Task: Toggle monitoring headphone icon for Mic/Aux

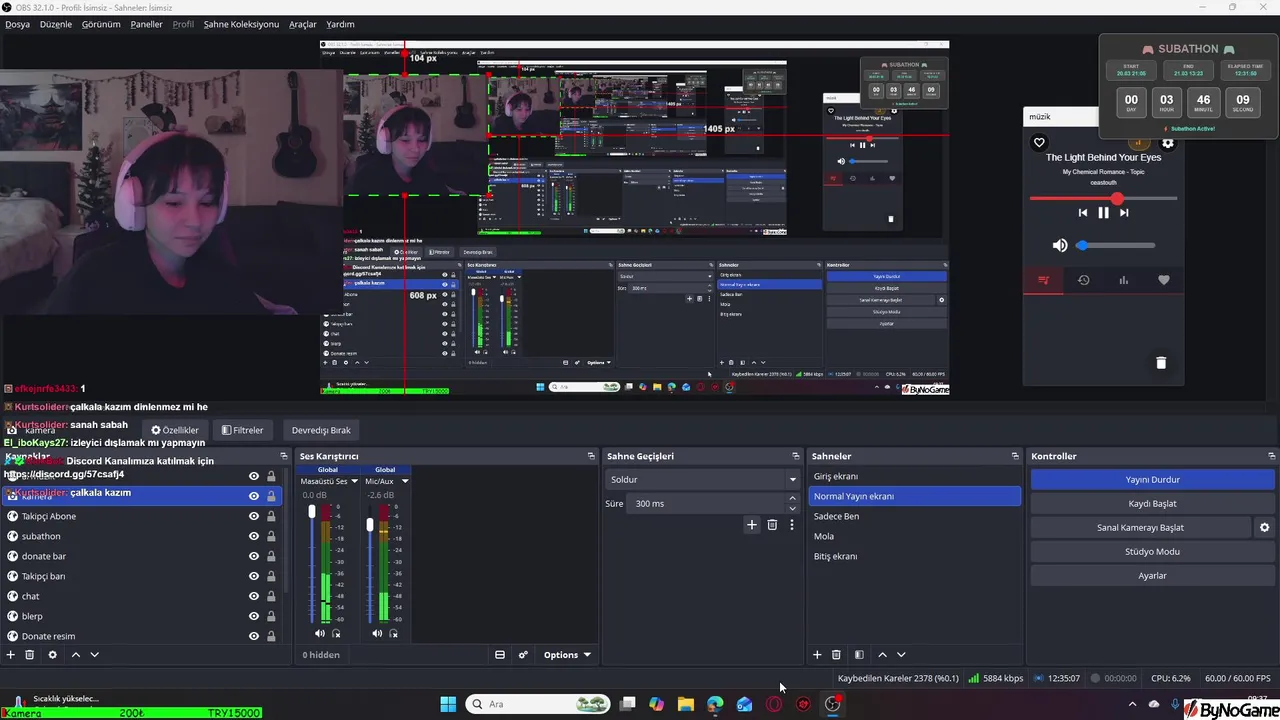Action: [393, 633]
